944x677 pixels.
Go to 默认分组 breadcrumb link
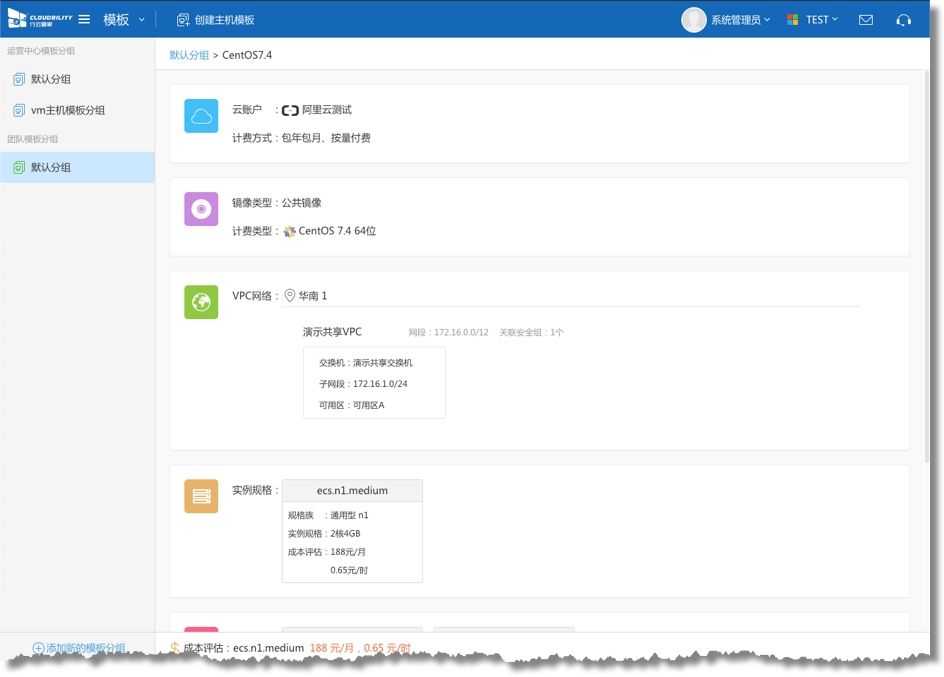pos(189,55)
